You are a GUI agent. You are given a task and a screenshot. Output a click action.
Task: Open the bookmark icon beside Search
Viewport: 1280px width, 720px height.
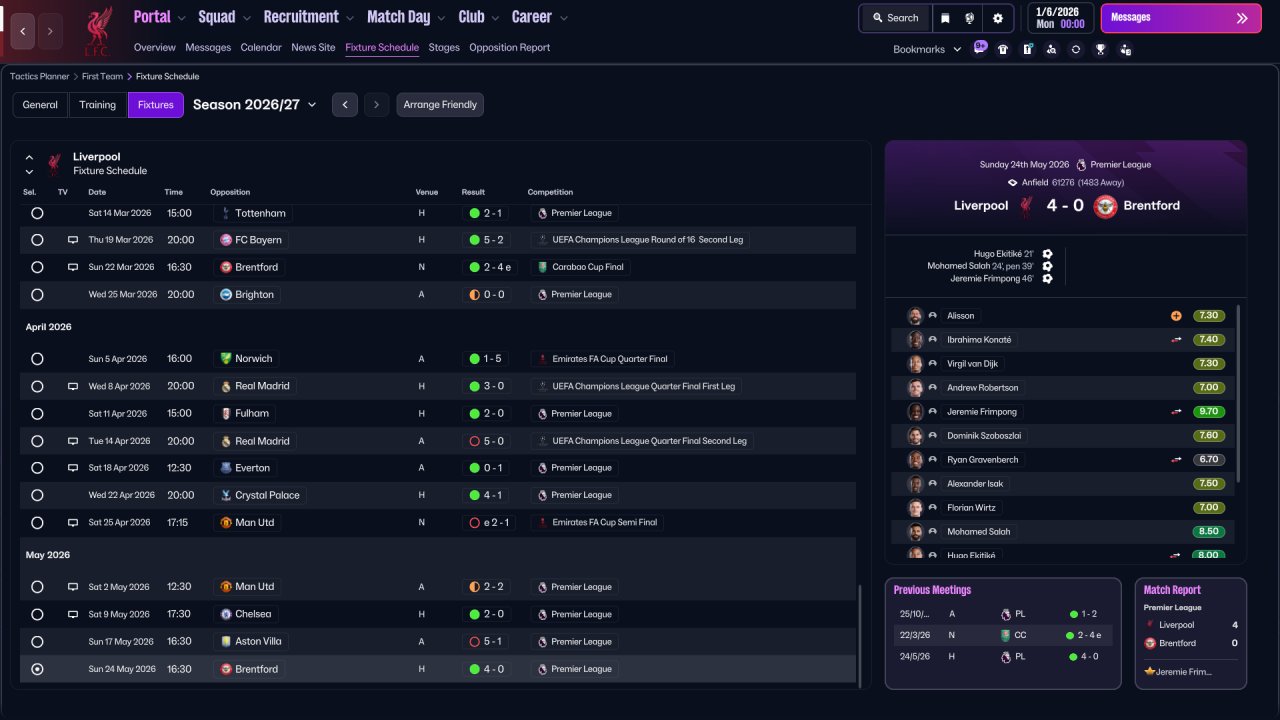[946, 18]
